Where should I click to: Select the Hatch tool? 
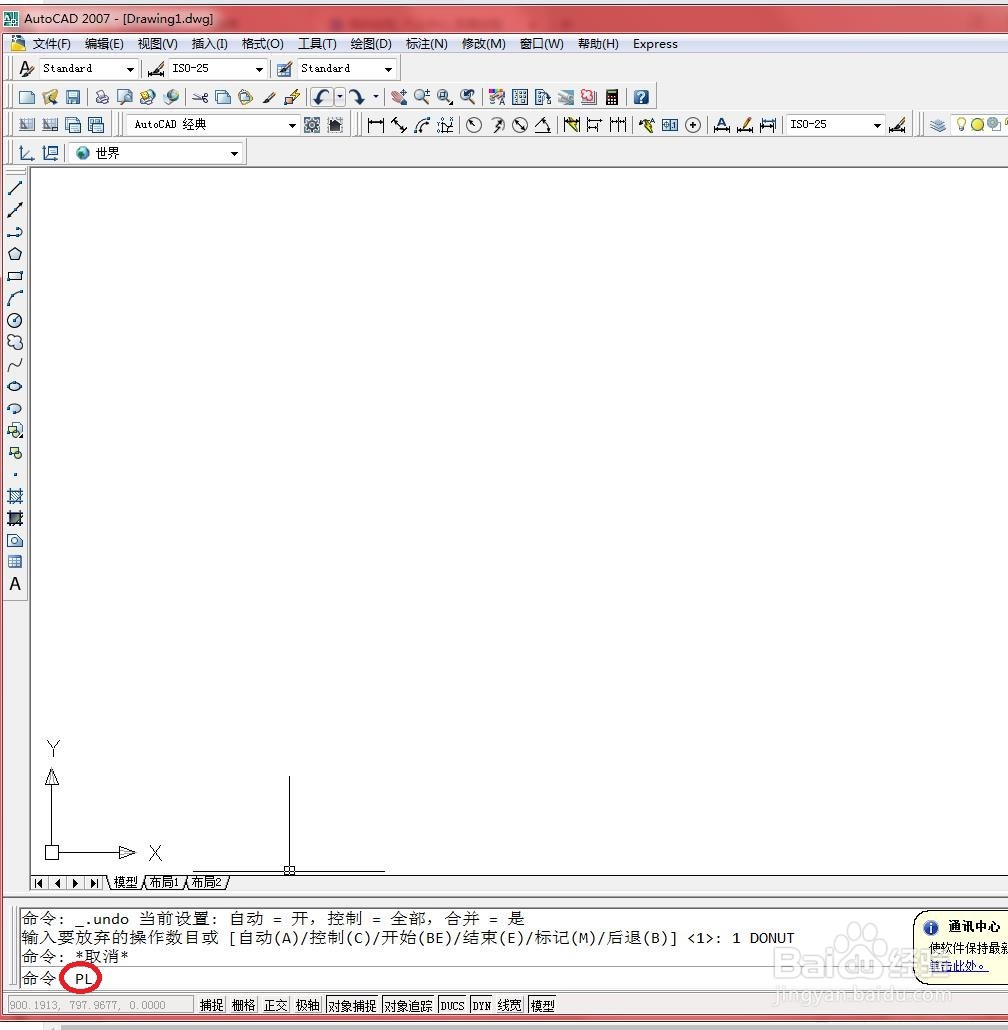point(15,496)
